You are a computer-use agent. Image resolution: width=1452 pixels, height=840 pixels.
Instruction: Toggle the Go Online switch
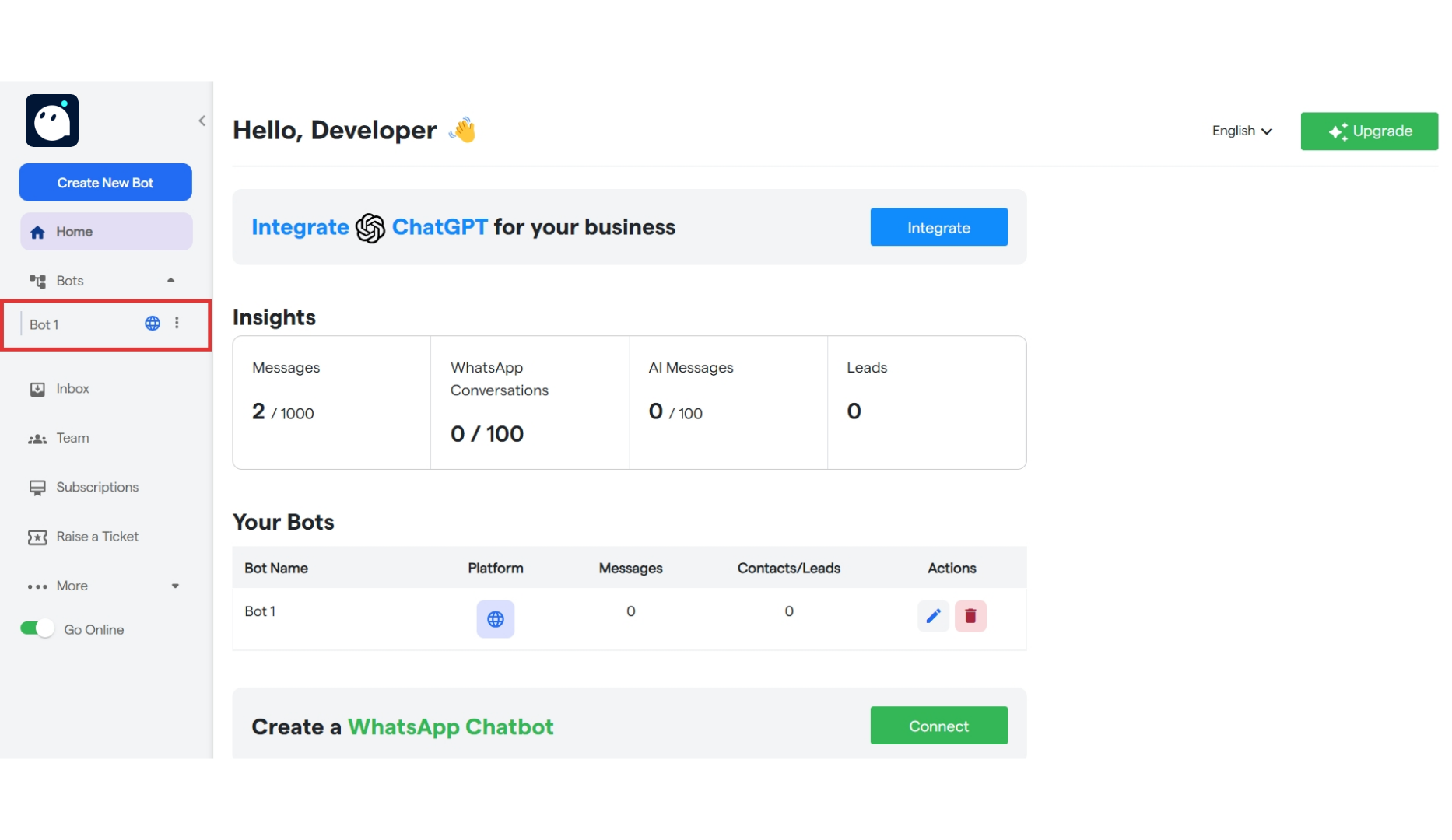[36, 628]
